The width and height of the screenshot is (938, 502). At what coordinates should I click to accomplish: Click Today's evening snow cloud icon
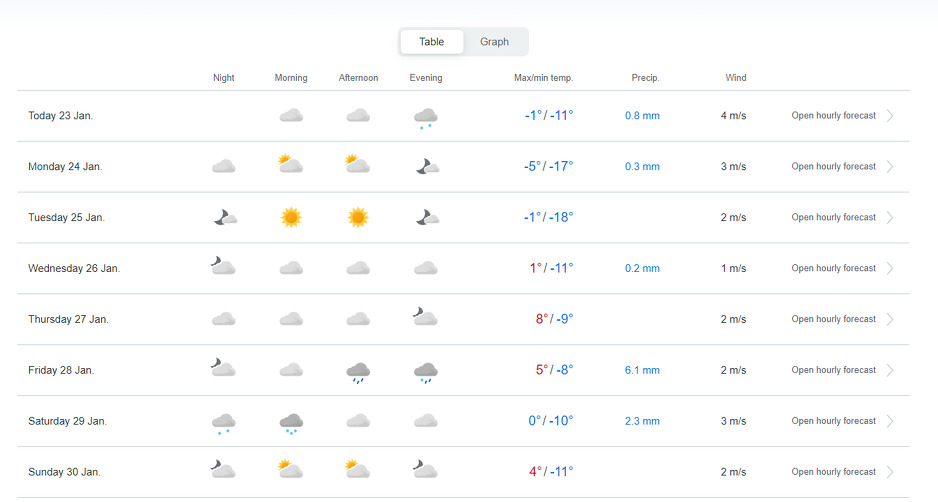(426, 118)
